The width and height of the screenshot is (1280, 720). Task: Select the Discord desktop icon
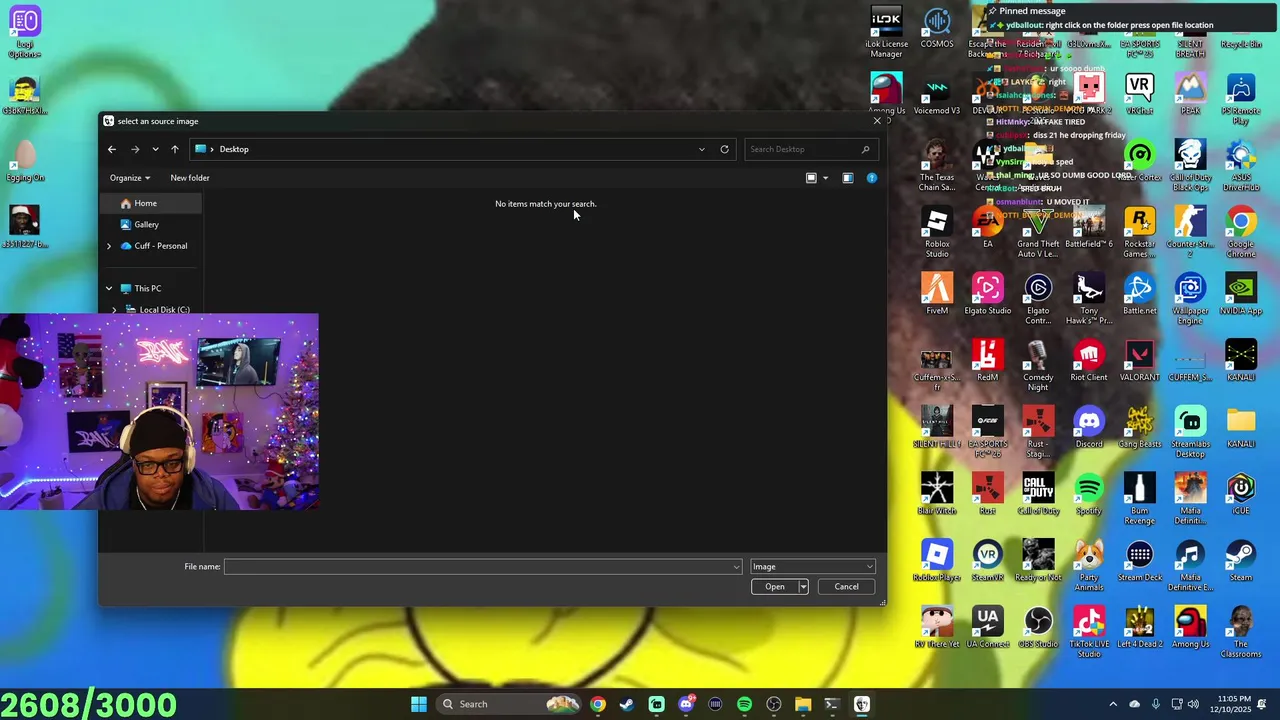tap(1089, 427)
